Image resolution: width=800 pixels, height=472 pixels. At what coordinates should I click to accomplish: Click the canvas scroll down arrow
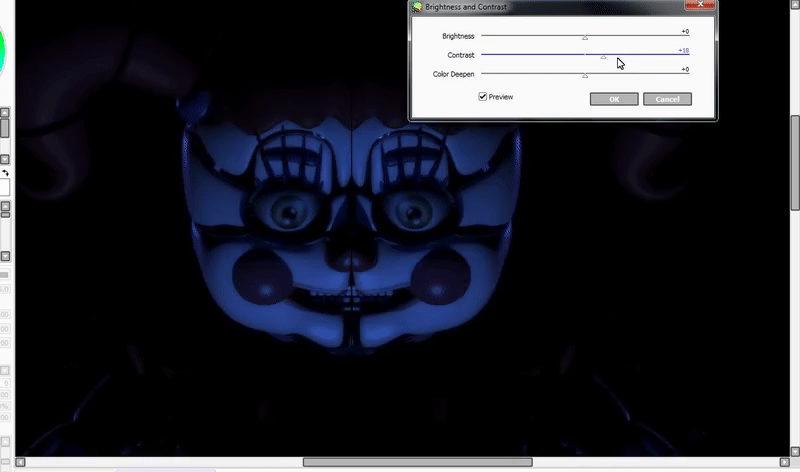(795, 452)
